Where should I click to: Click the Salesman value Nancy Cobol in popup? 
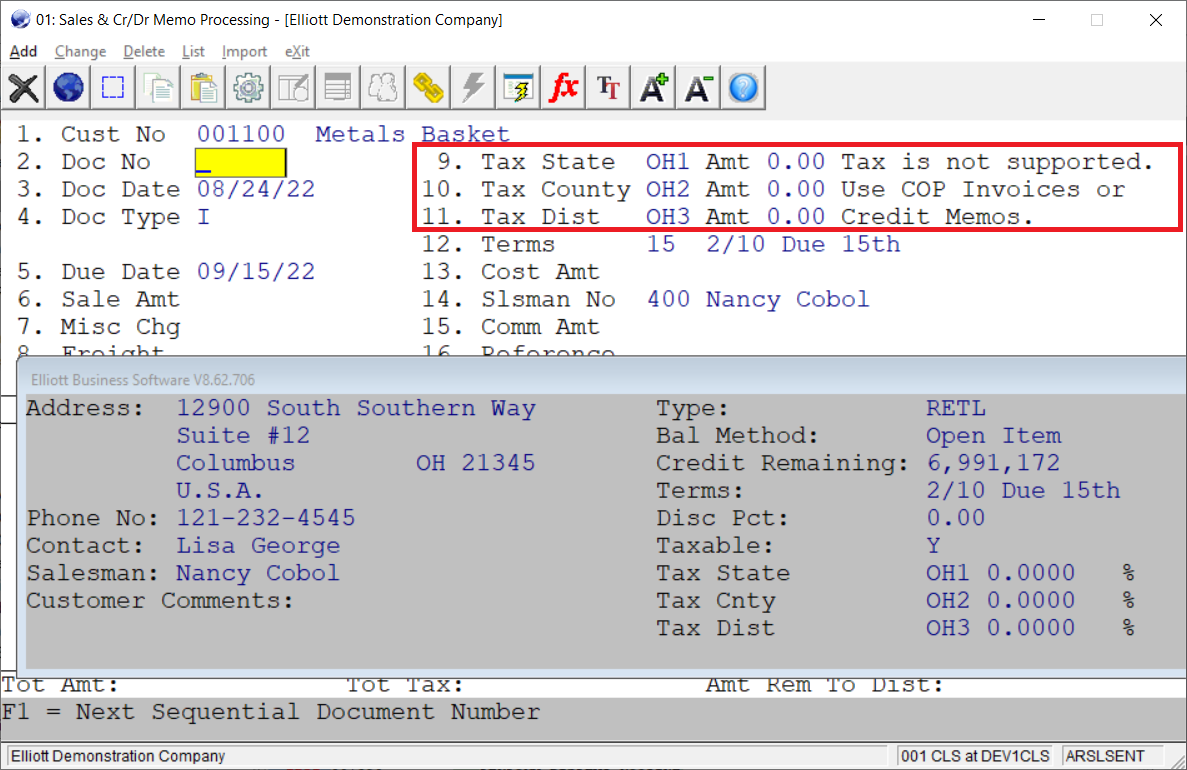click(x=258, y=573)
